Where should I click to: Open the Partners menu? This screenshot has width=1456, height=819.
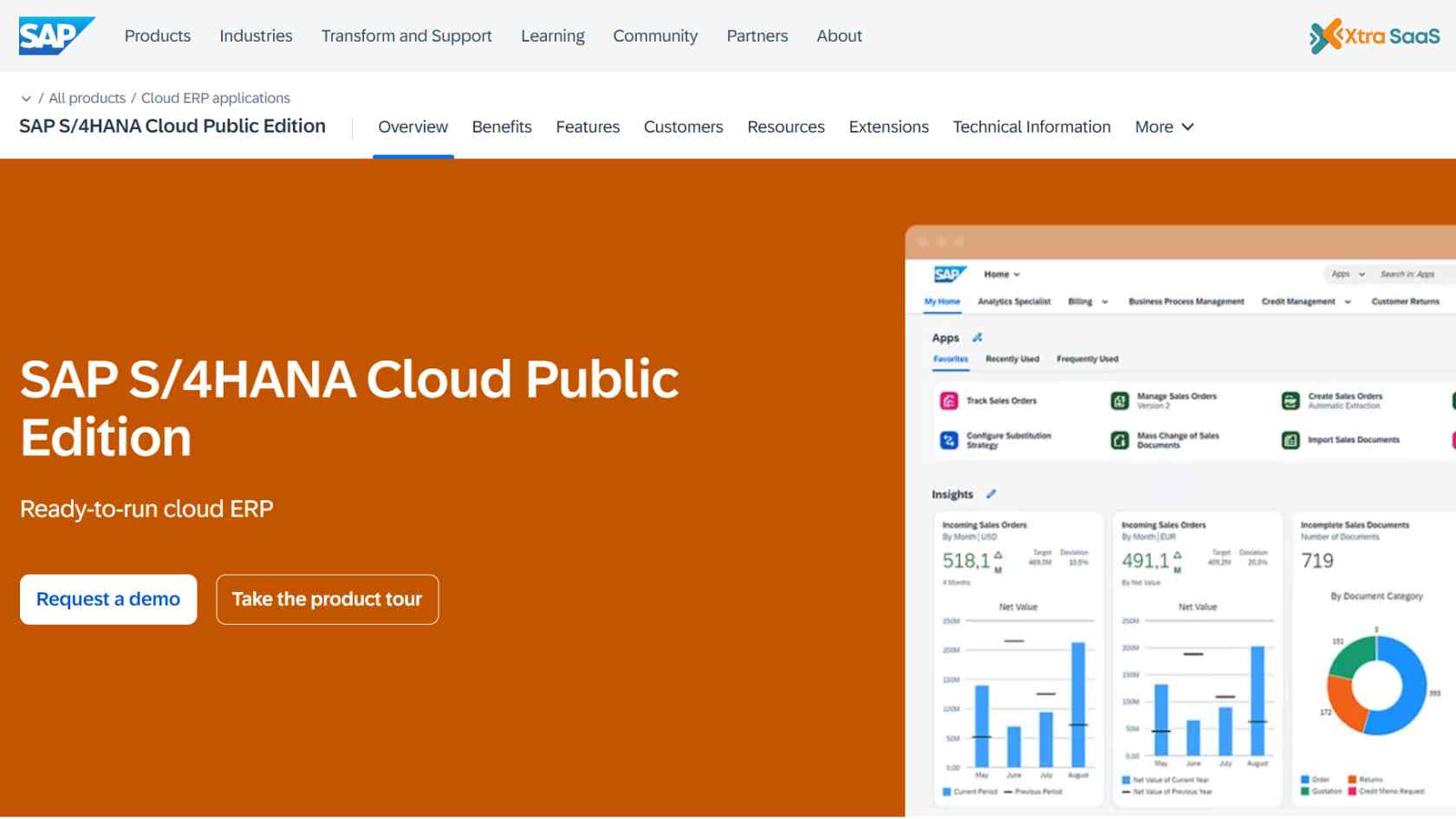click(757, 36)
